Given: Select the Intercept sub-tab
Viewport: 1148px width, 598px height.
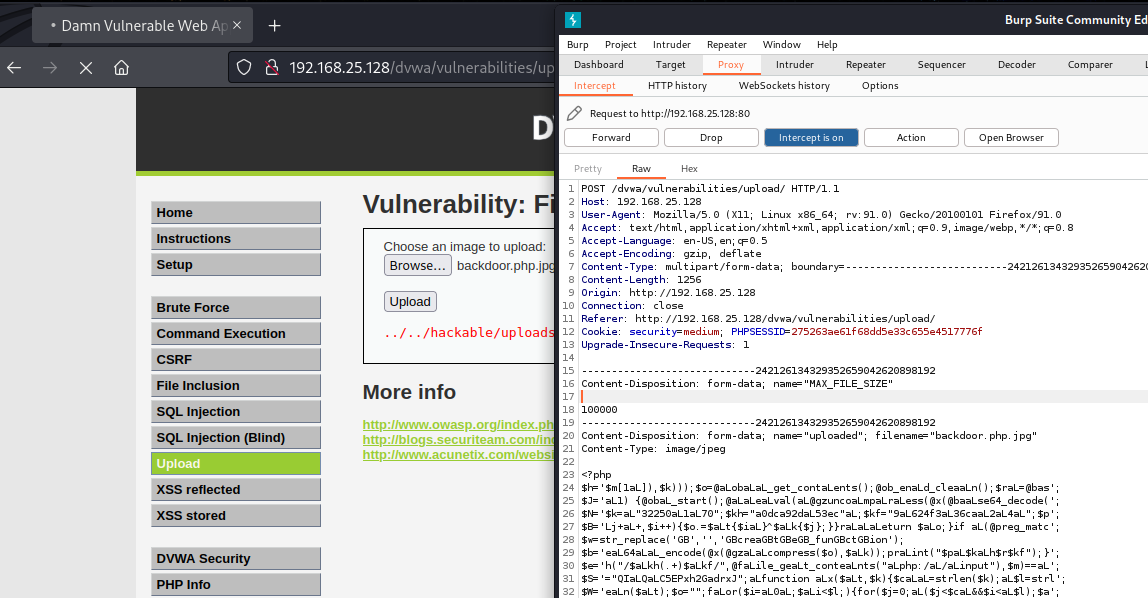Looking at the screenshot, I should point(594,86).
